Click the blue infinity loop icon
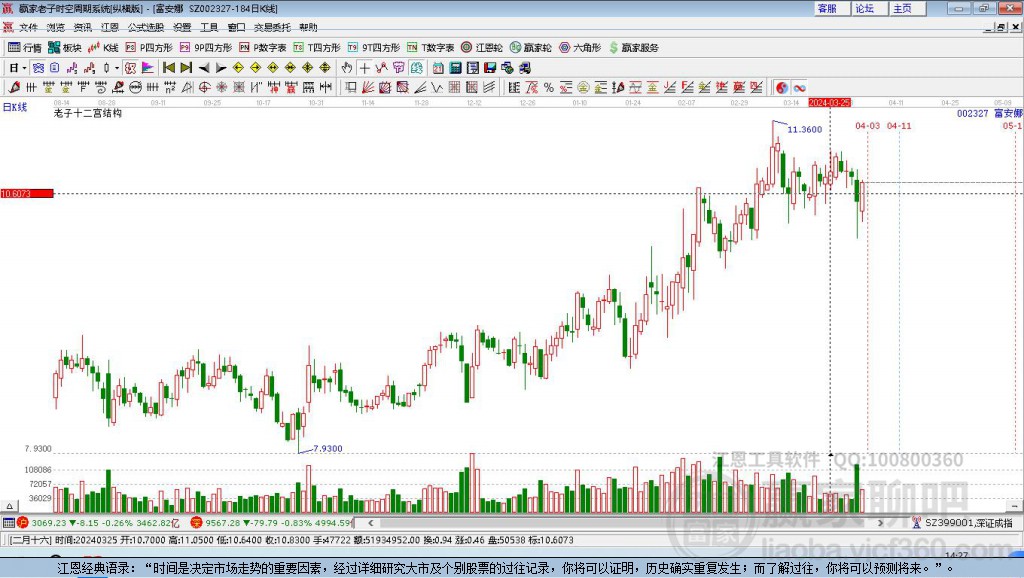 [x=799, y=88]
